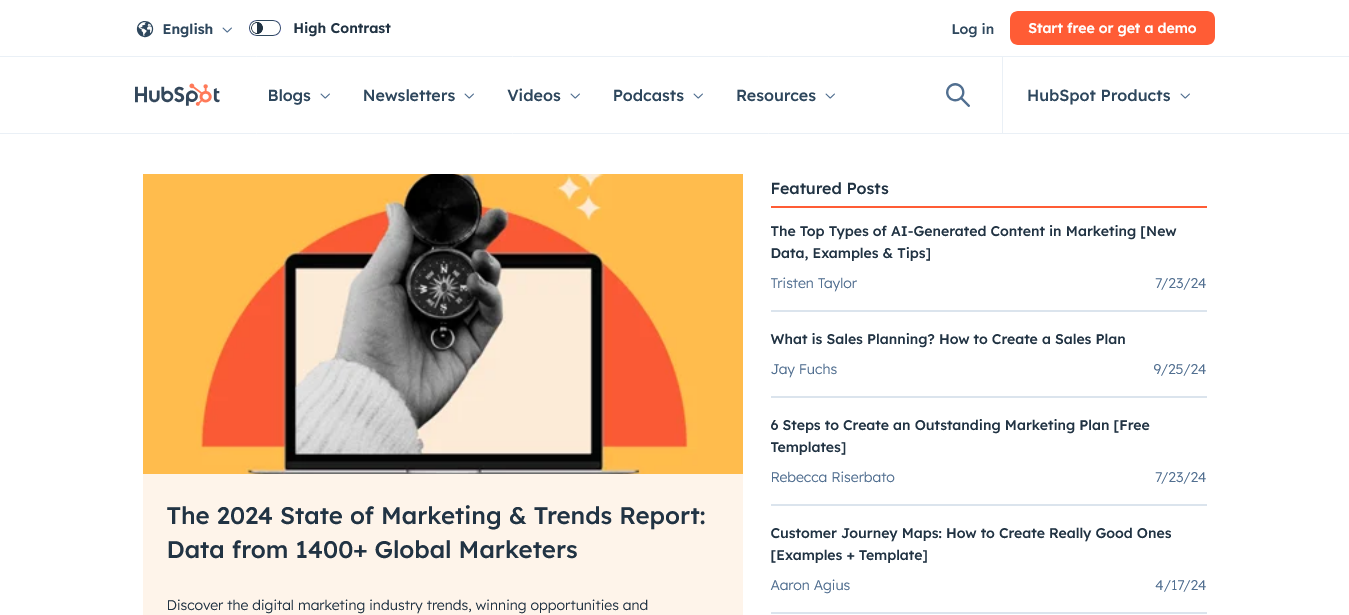Click Start free or get a demo
The height and width of the screenshot is (615, 1349).
(1112, 28)
